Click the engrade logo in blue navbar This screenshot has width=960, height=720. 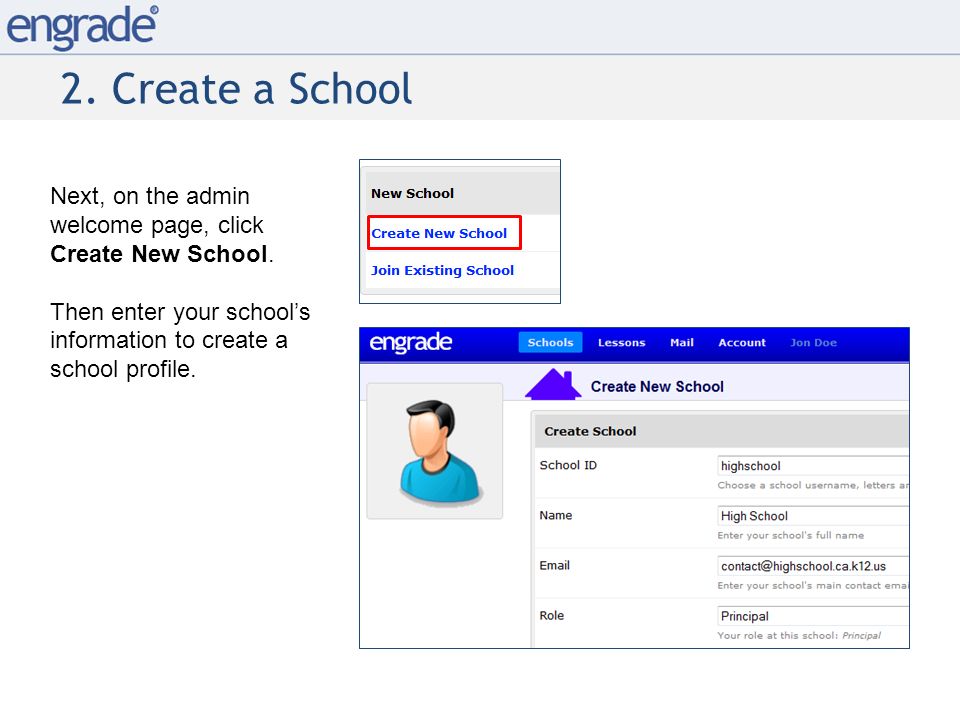[x=410, y=342]
